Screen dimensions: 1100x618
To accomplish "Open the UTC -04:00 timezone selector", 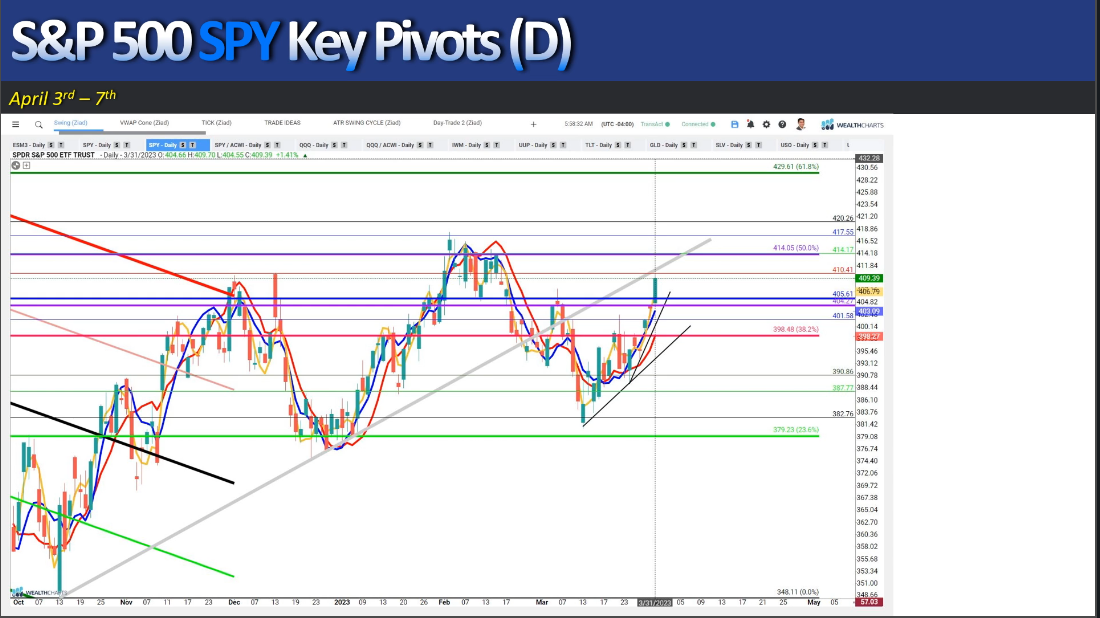I will [x=617, y=124].
